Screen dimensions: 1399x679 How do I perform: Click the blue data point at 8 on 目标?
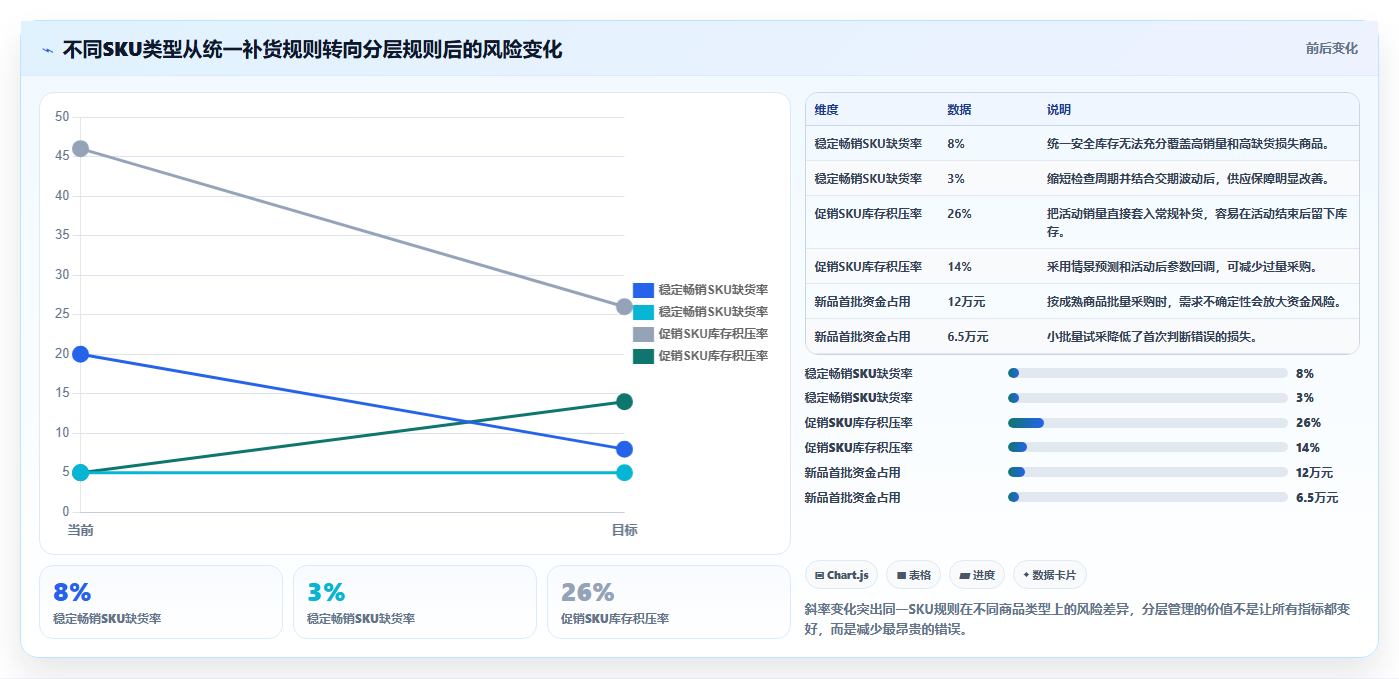(624, 449)
